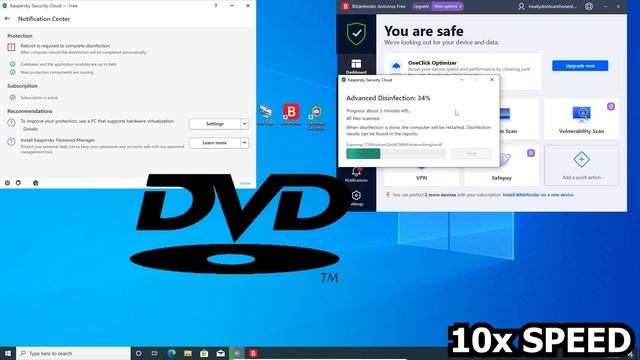Close Kaspersky disinfection dialog
640x360 pixels.
pyautogui.click(x=492, y=80)
